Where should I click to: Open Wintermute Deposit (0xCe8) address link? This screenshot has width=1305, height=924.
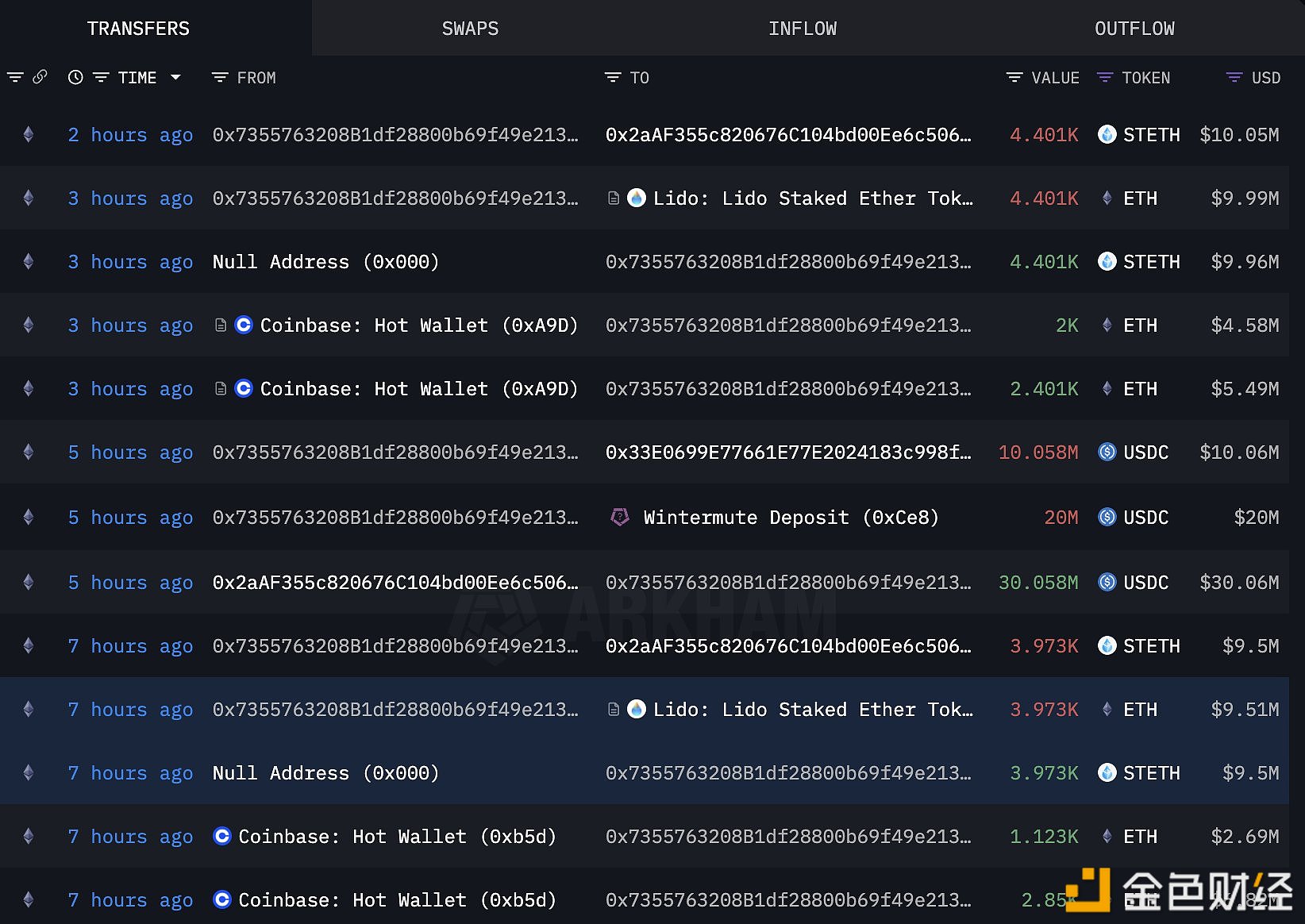point(791,518)
